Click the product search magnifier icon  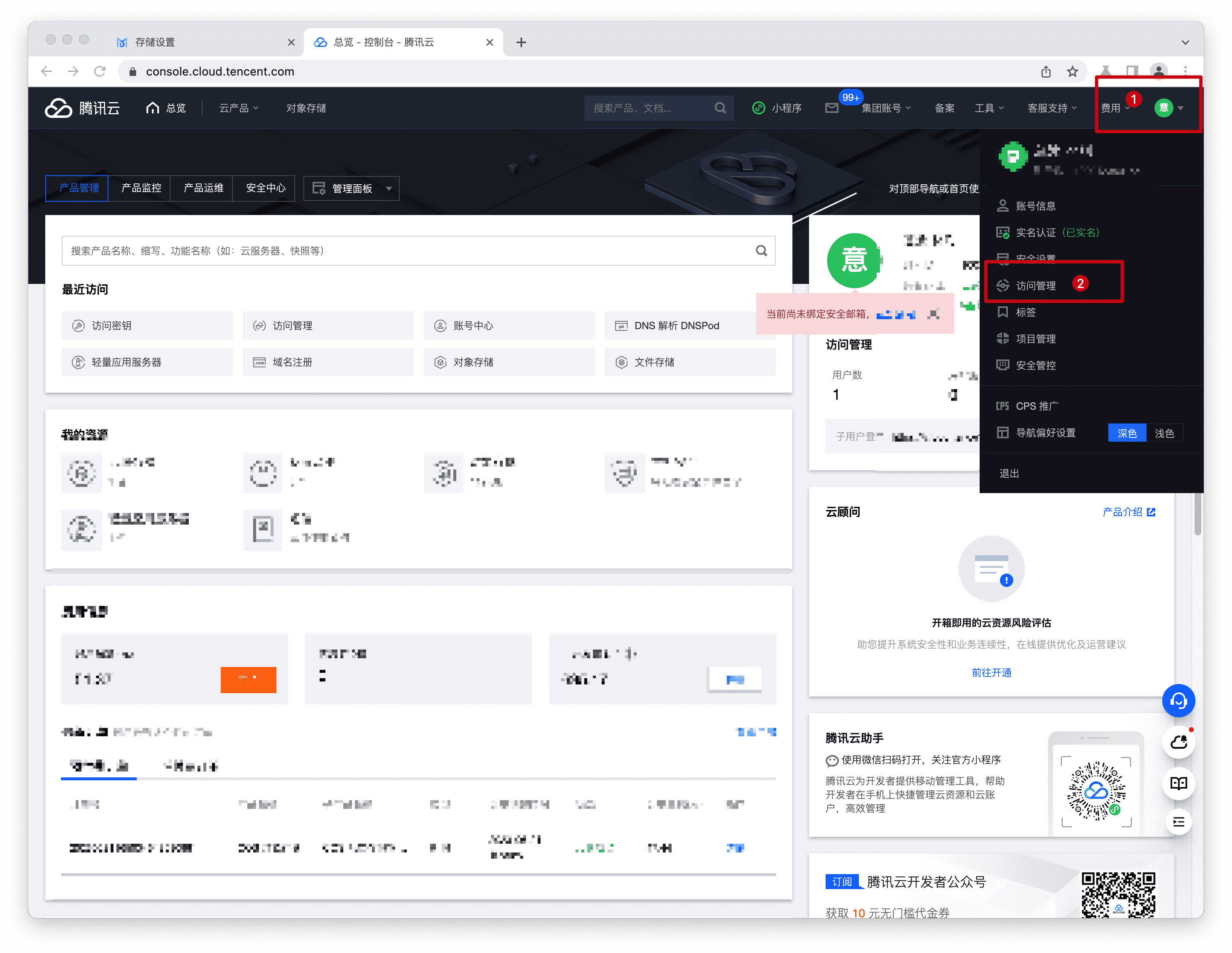(762, 251)
